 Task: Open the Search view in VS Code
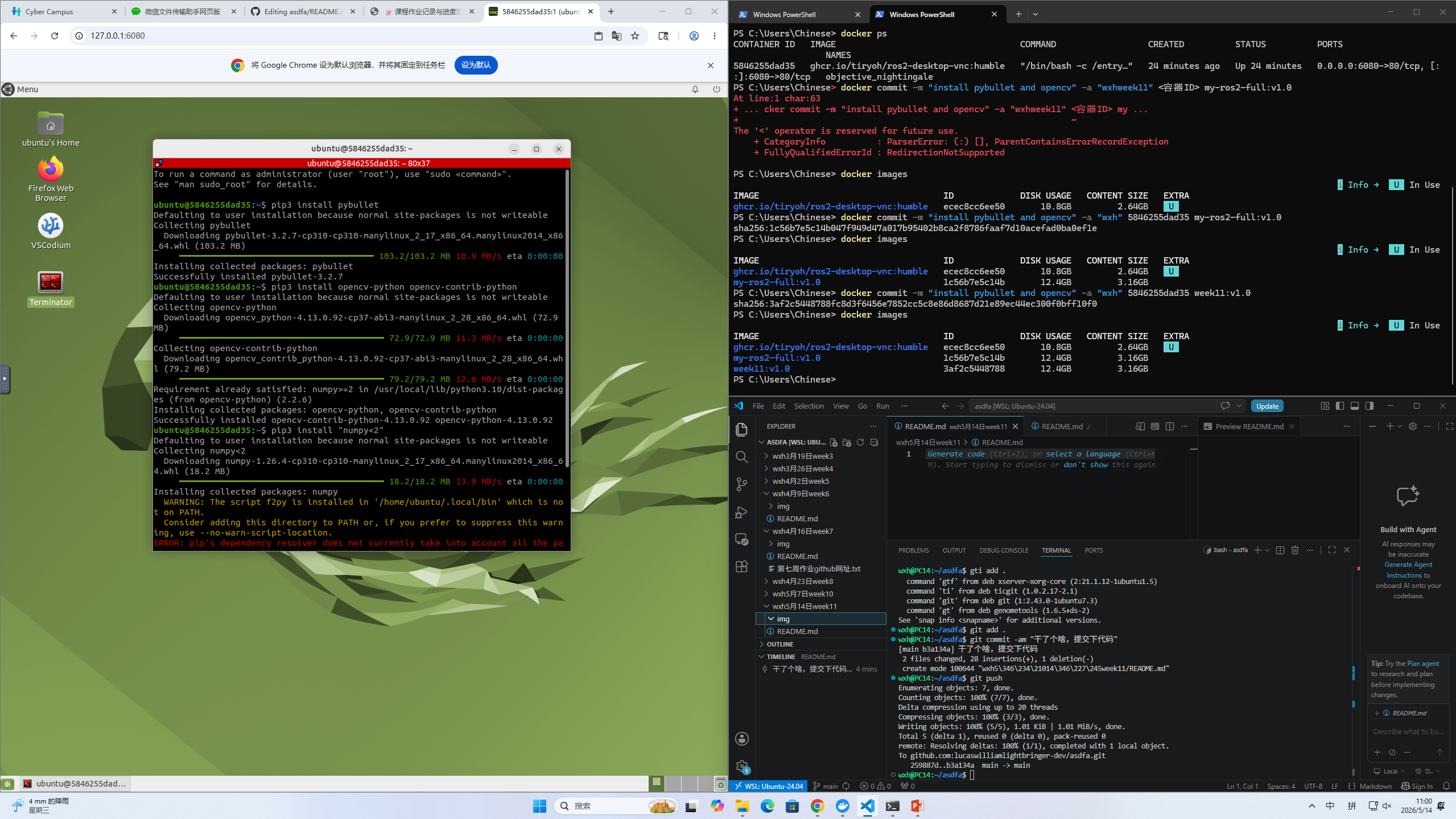pos(741,457)
